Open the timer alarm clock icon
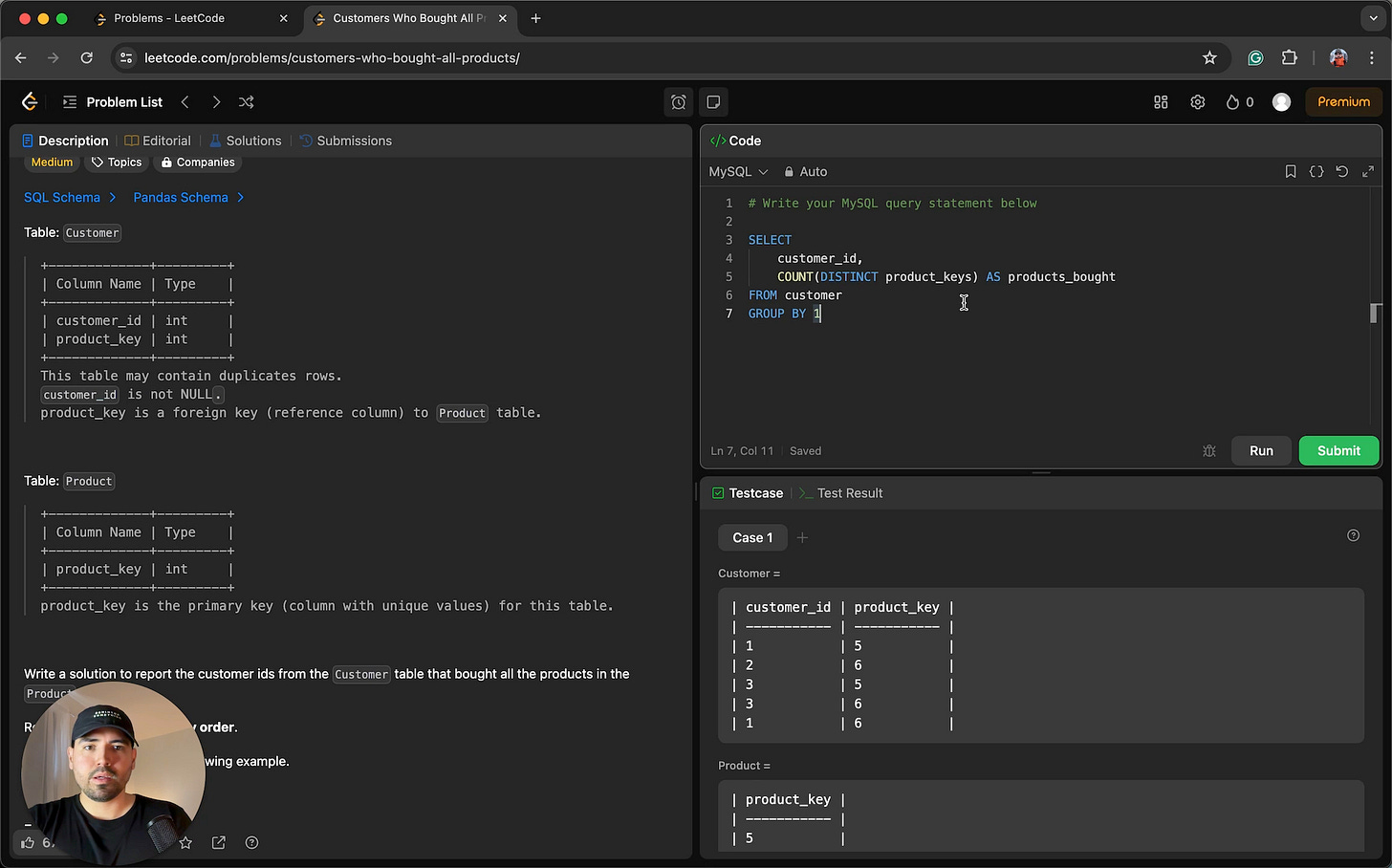Screen dimensions: 1392x868 pyautogui.click(x=678, y=102)
